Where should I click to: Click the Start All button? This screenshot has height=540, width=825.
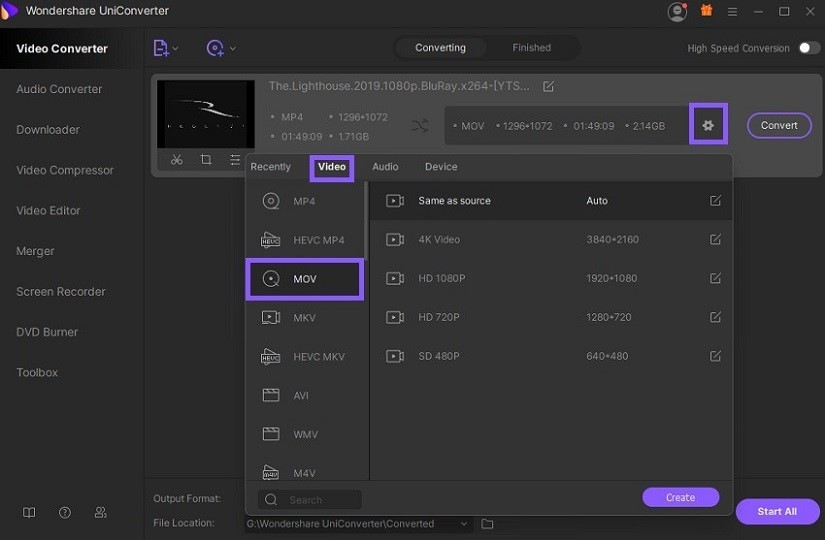coord(777,512)
